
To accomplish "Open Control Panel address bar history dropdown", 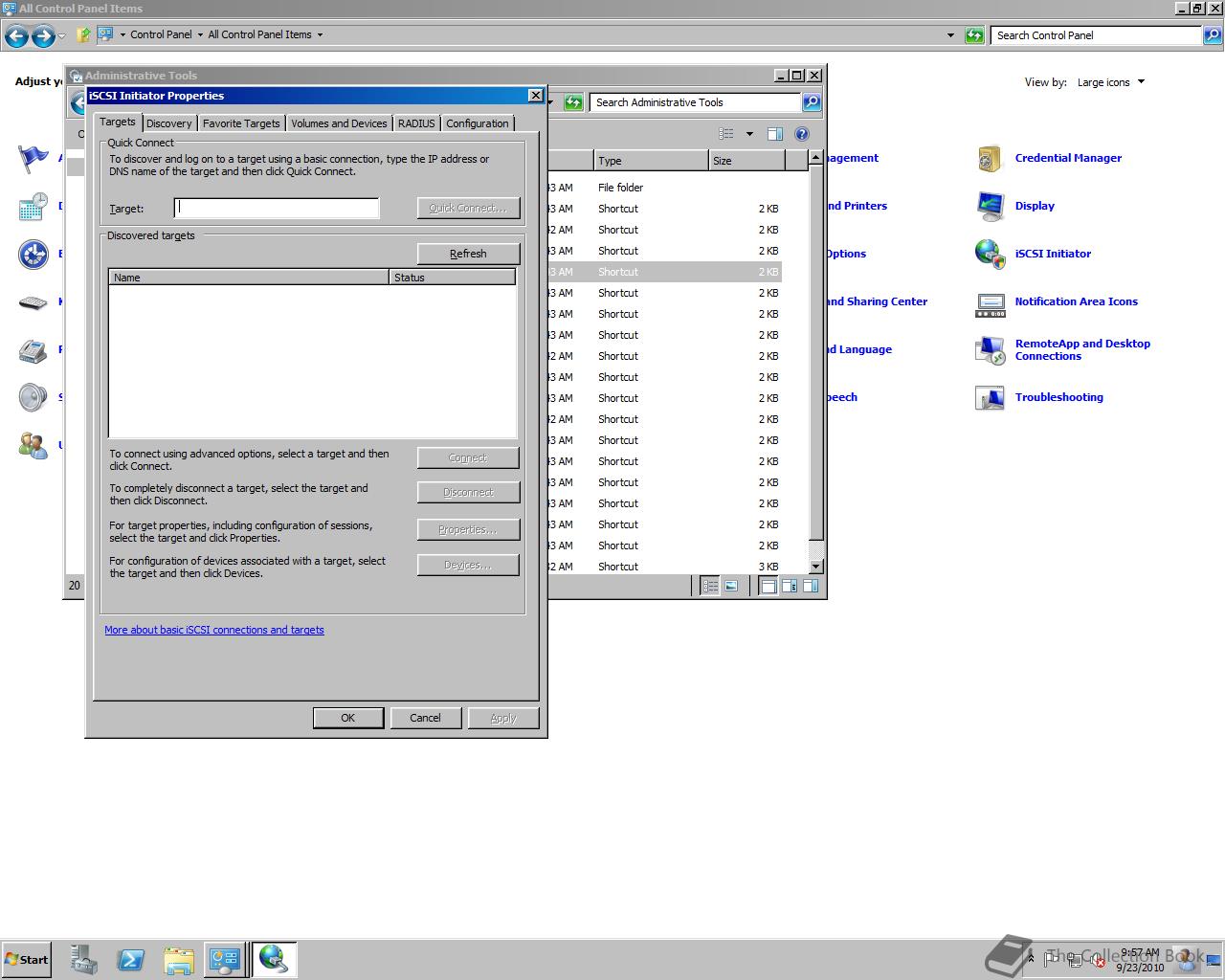I will click(x=950, y=35).
